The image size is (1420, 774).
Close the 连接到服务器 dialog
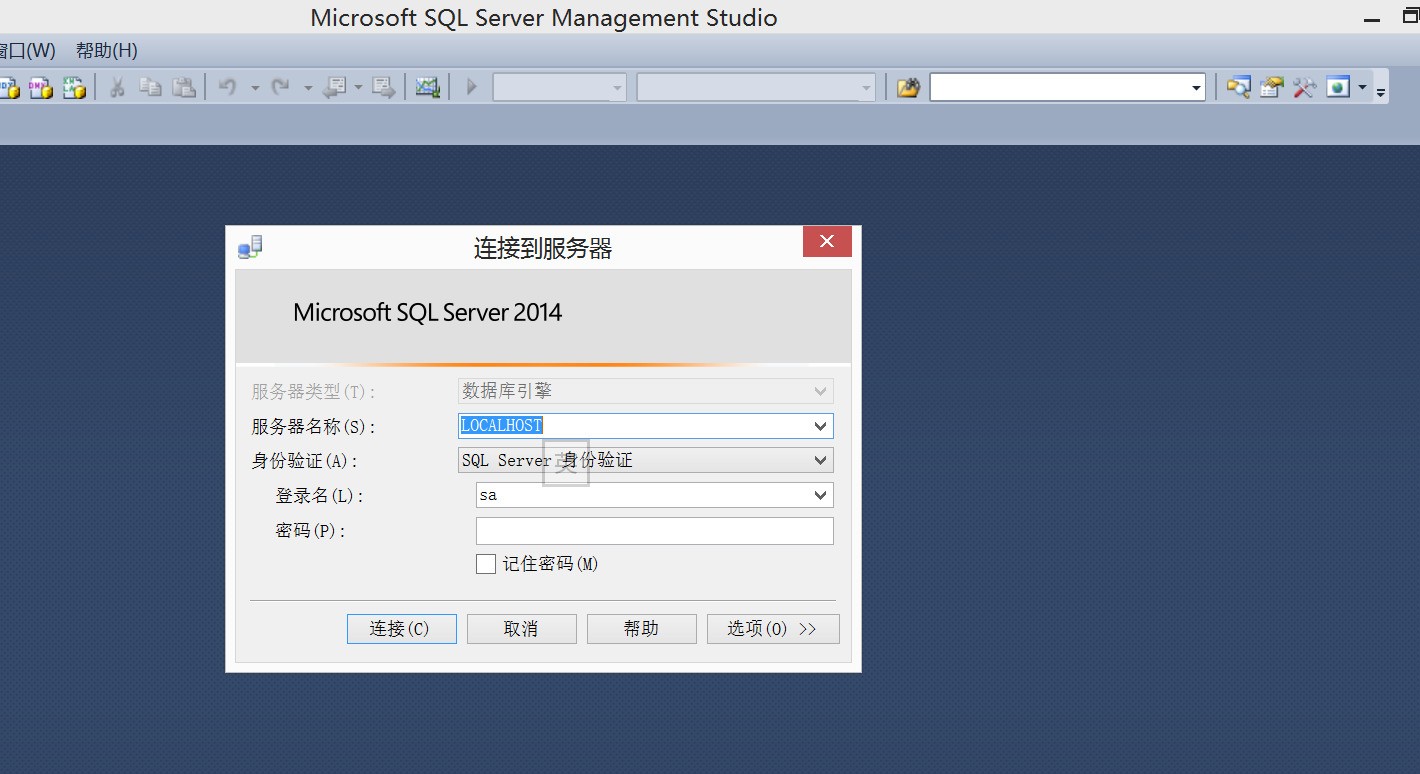pos(827,242)
